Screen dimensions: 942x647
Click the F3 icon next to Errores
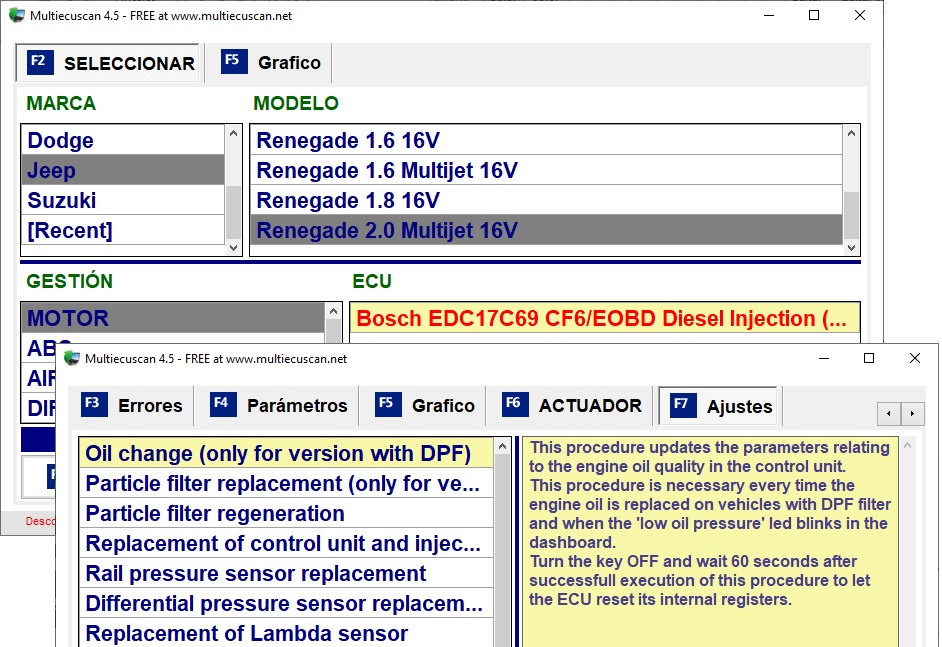coord(94,404)
